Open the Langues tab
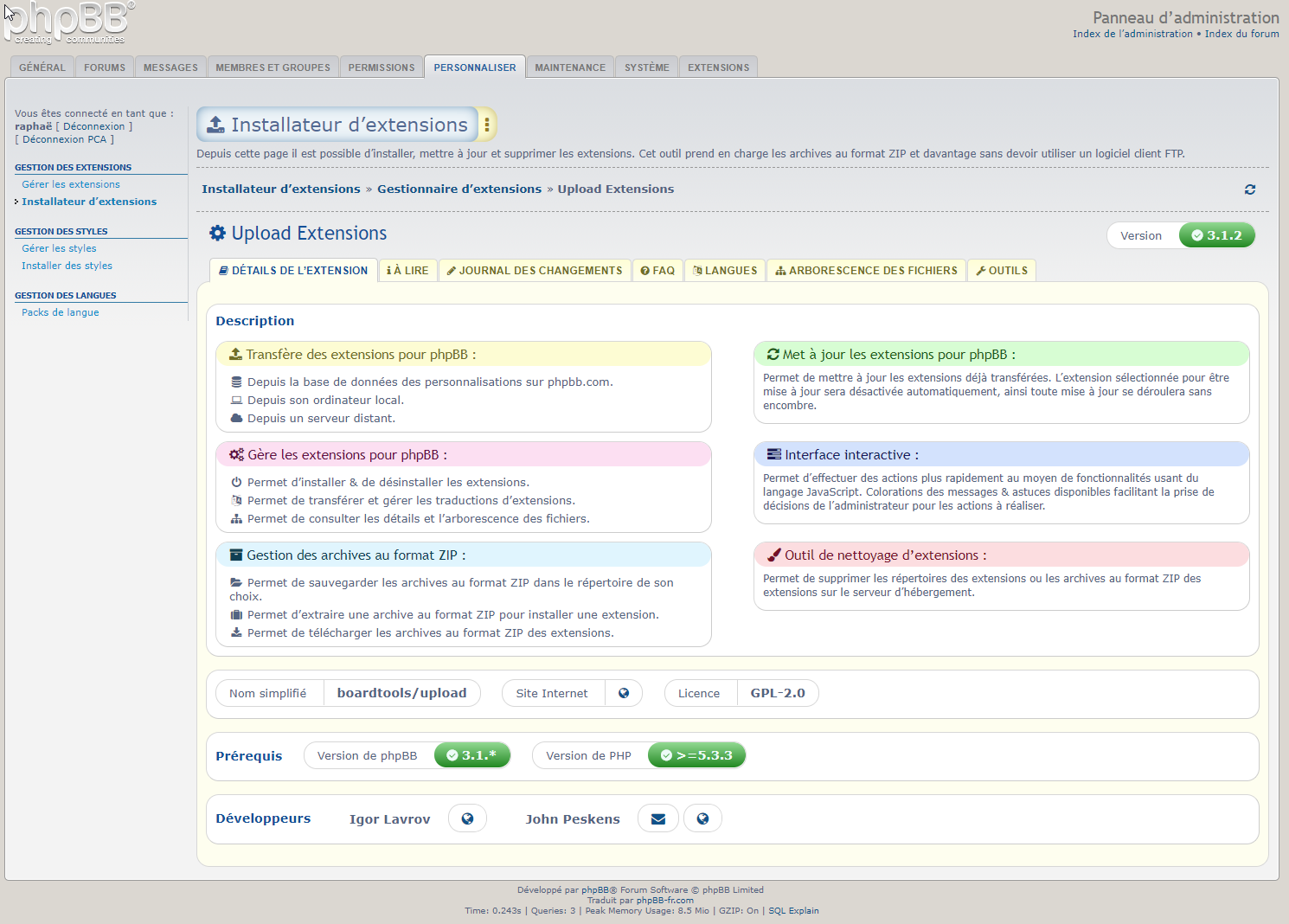 click(725, 271)
